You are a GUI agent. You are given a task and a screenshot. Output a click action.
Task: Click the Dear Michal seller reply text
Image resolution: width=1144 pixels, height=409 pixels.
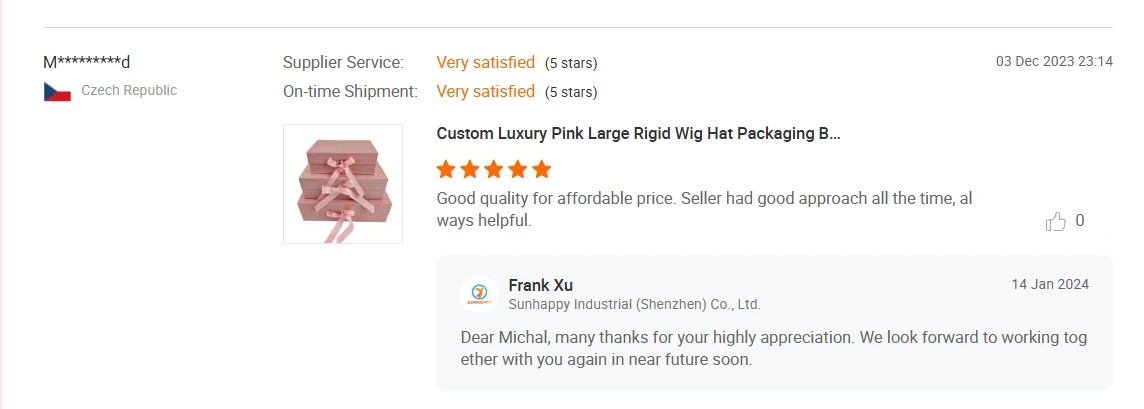(773, 348)
